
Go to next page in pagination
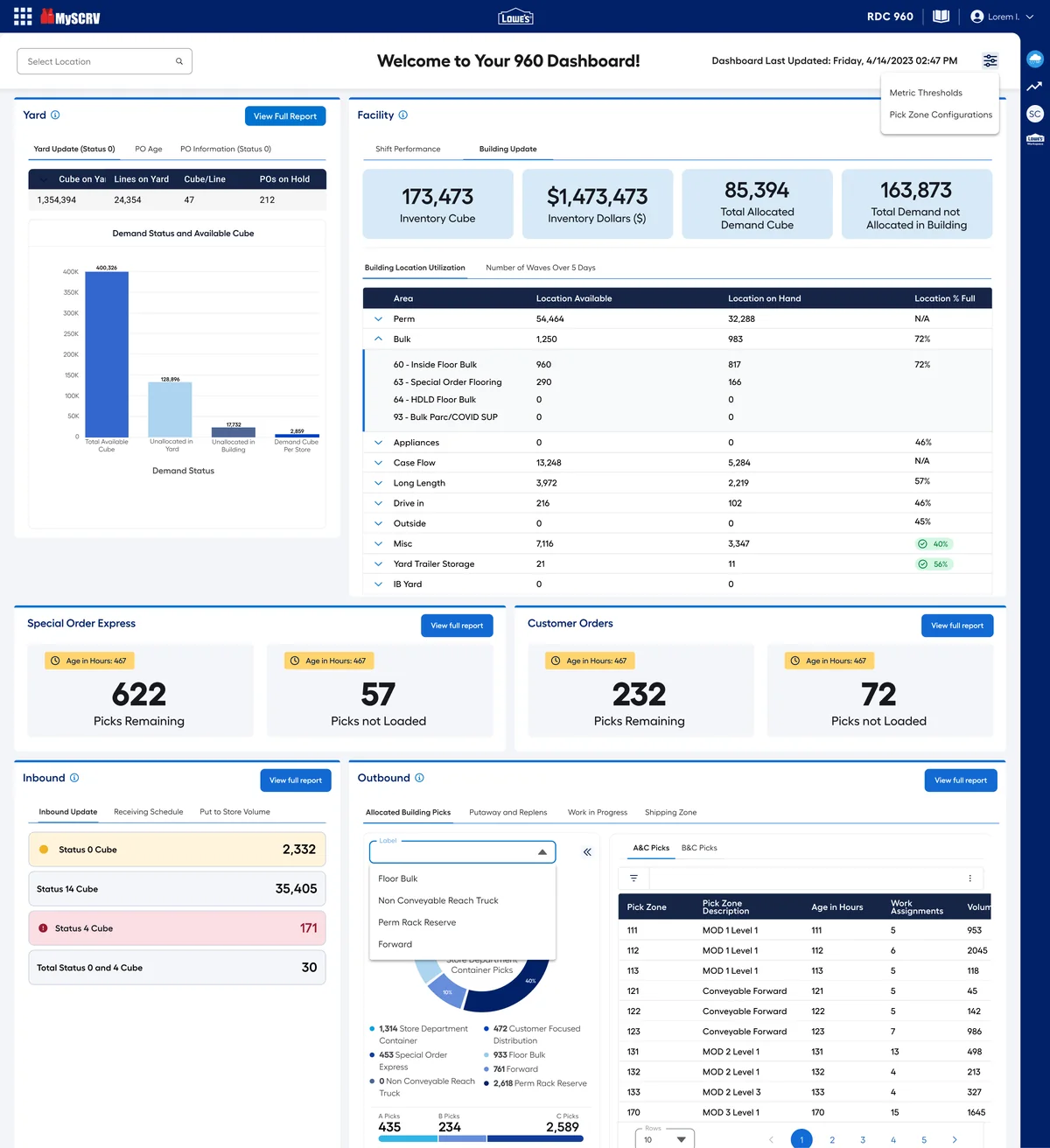(954, 1140)
